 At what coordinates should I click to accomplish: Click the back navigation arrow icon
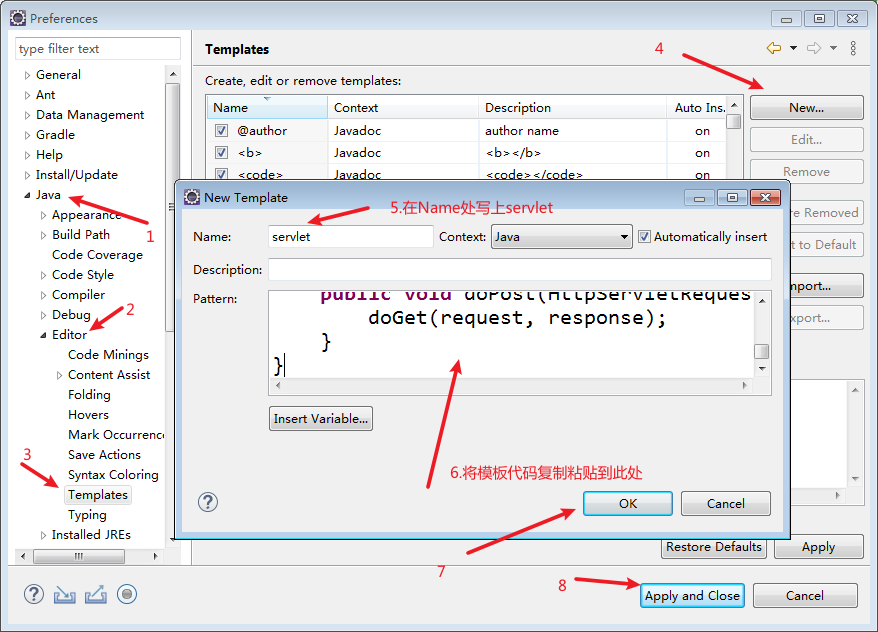[x=774, y=49]
